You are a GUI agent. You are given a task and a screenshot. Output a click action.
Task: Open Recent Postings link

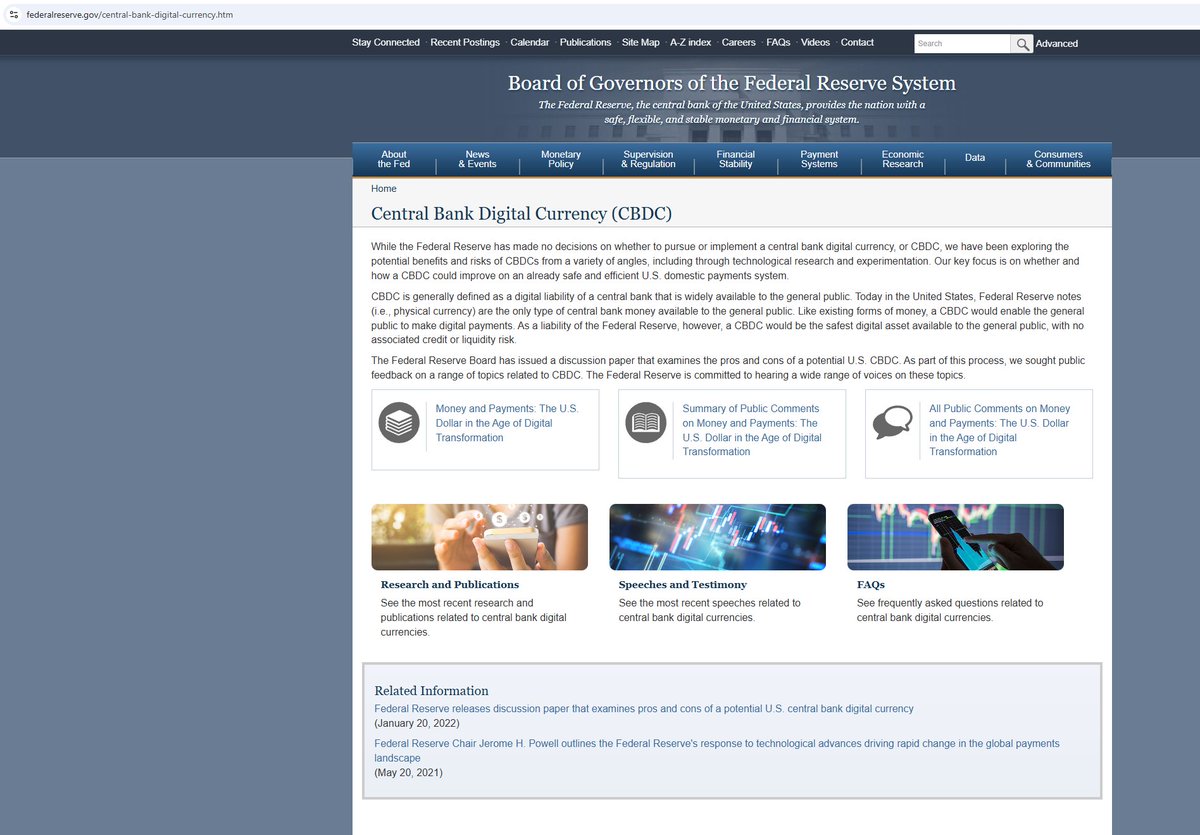[x=465, y=43]
